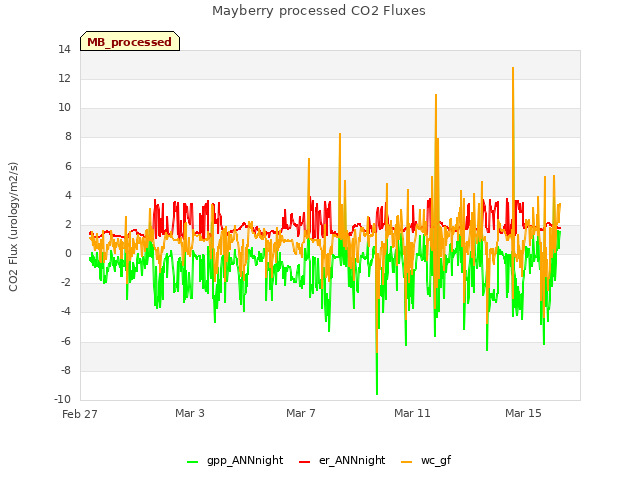Viewport: 640px width, 480px height.
Task: Toggle the er_ANNnight legend entry
Action: pyautogui.click(x=342, y=460)
